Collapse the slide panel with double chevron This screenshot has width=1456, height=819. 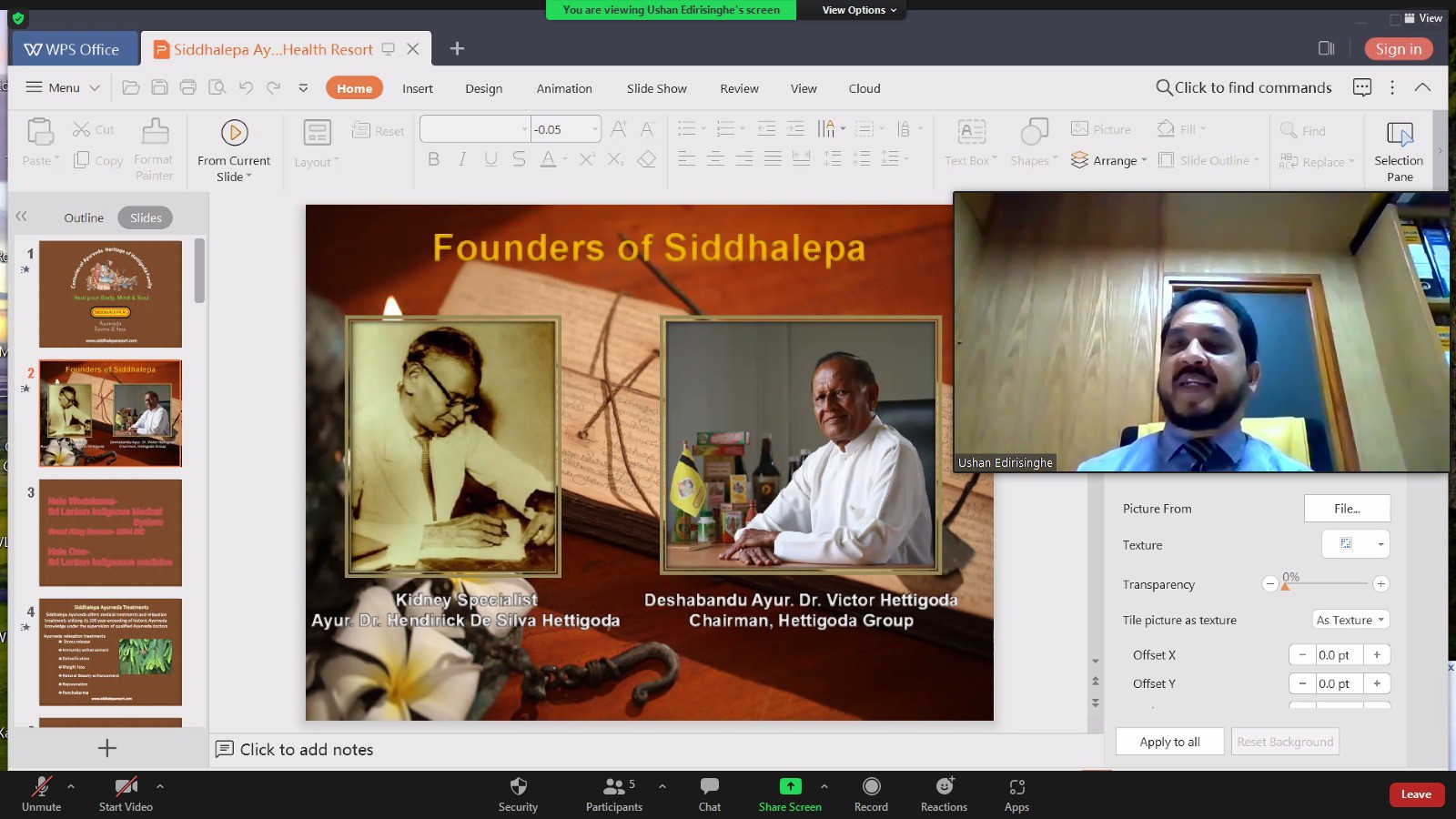[x=21, y=217]
